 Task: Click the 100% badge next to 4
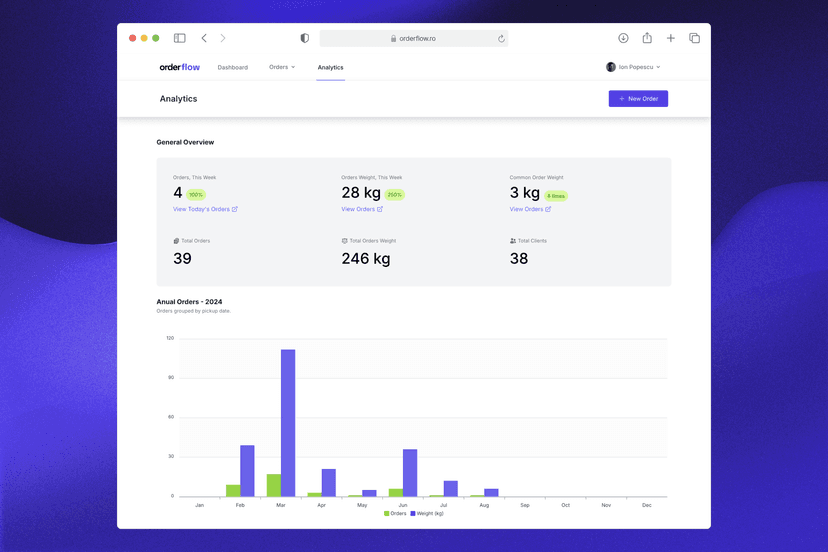196,195
